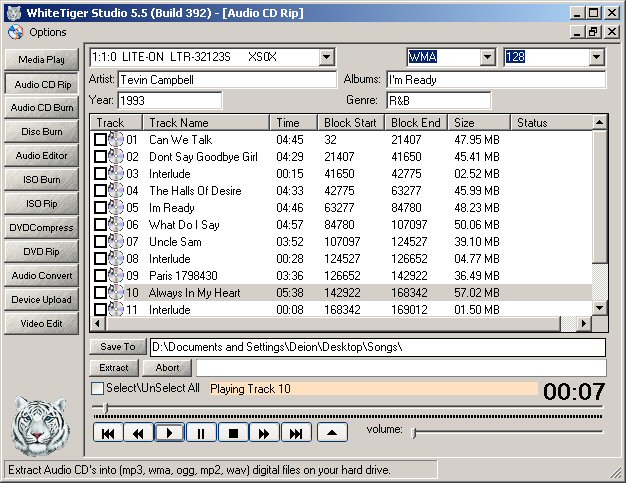Check track 08 Interlude checkbox
The image size is (626, 483).
[x=100, y=259]
